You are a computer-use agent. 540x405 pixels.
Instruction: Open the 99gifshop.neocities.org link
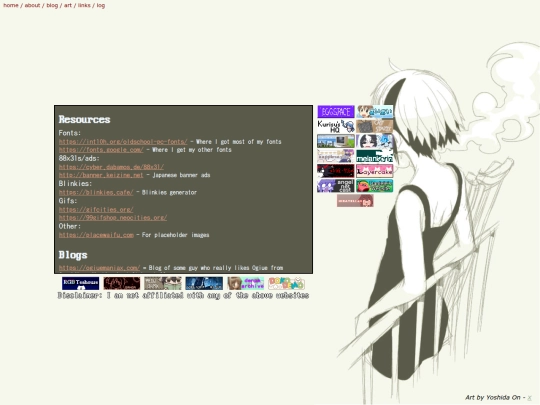click(113, 218)
